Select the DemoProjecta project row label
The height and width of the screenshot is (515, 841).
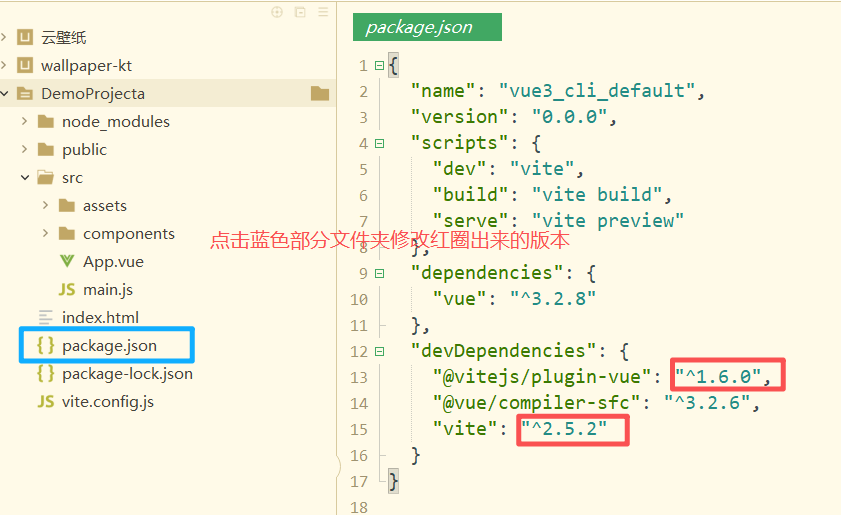[x=93, y=94]
